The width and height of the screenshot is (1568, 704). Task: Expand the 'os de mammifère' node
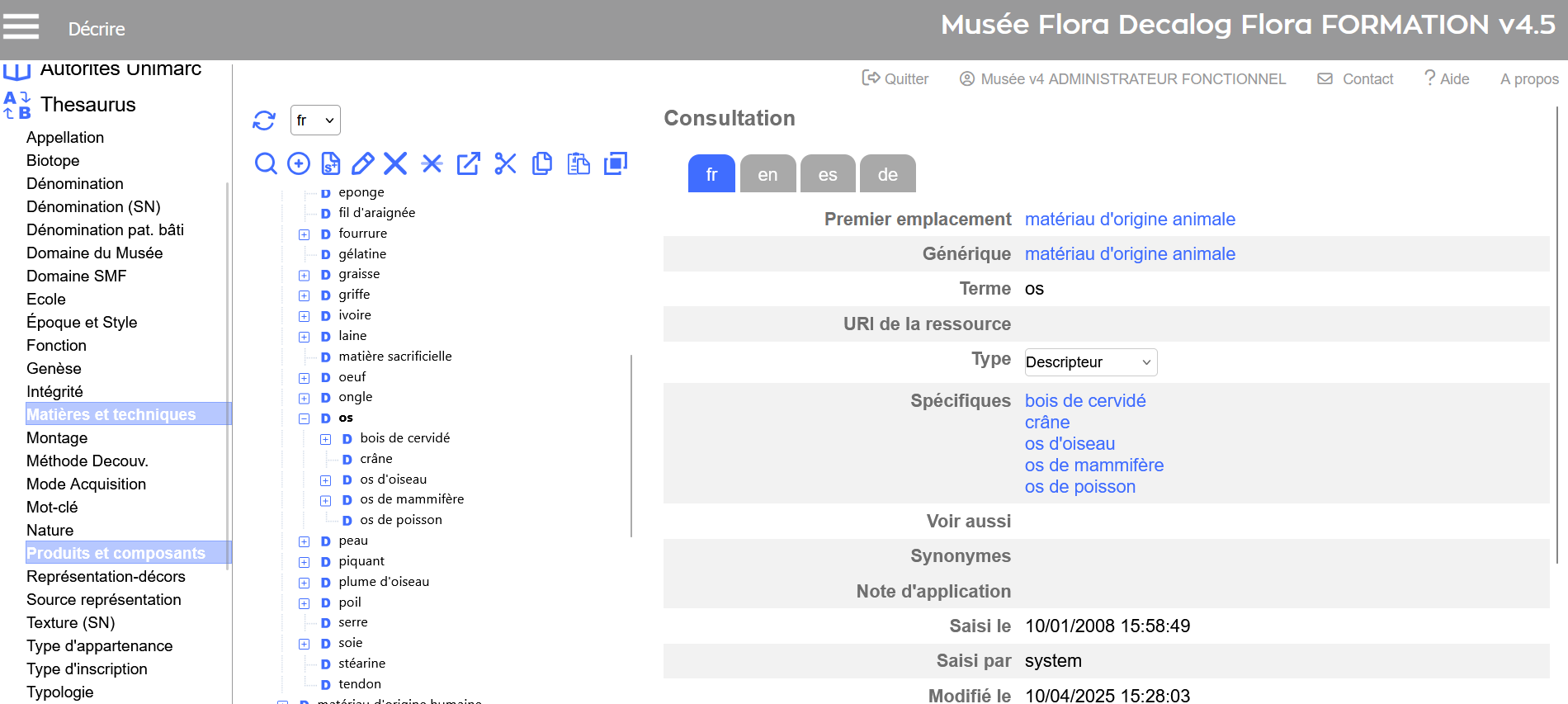click(x=325, y=500)
